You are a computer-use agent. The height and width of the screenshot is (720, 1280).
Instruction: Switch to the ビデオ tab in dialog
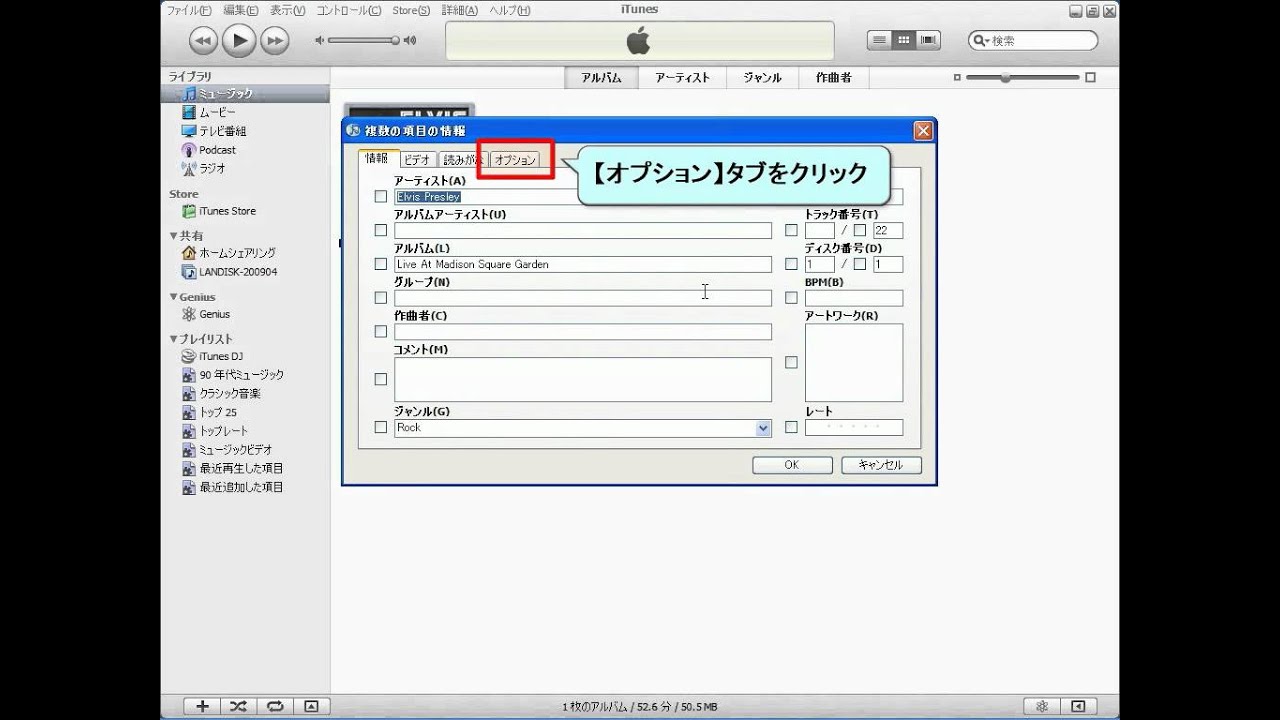[x=418, y=160]
